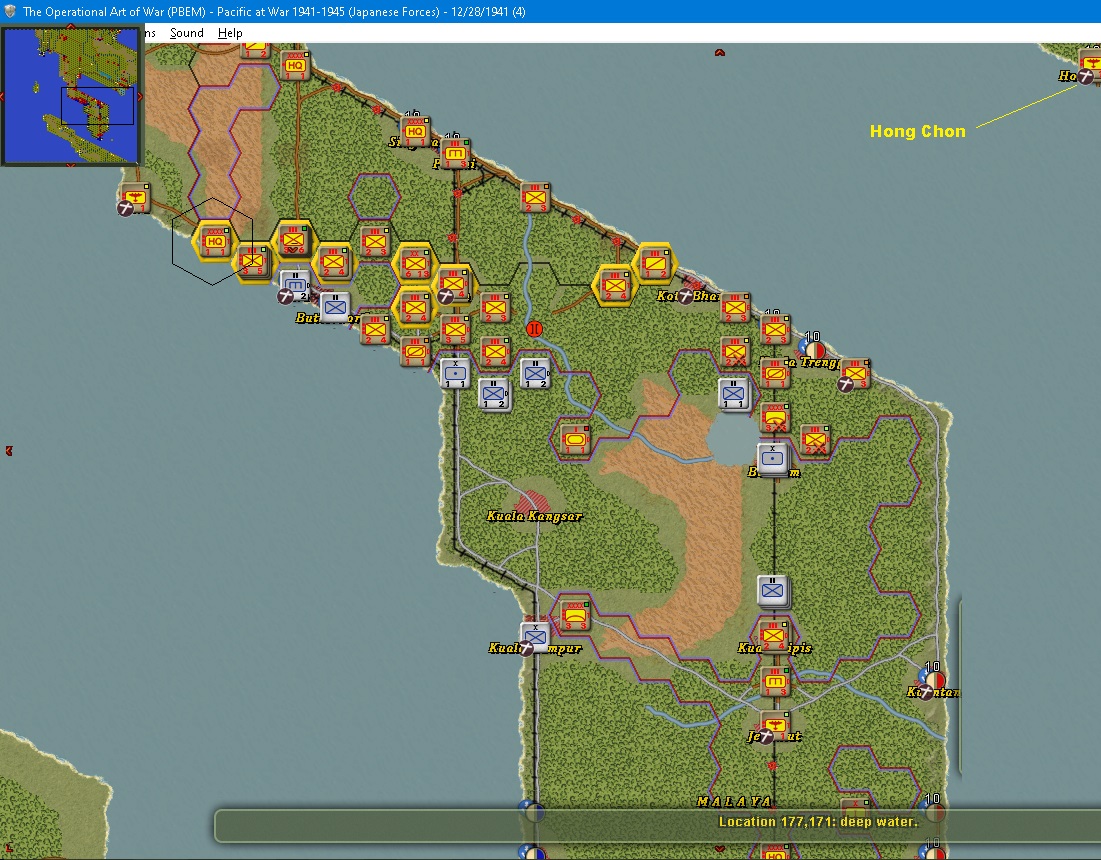Select the Japanese engineer unit below Kuala Lipis
The width and height of the screenshot is (1101, 860).
(x=775, y=681)
